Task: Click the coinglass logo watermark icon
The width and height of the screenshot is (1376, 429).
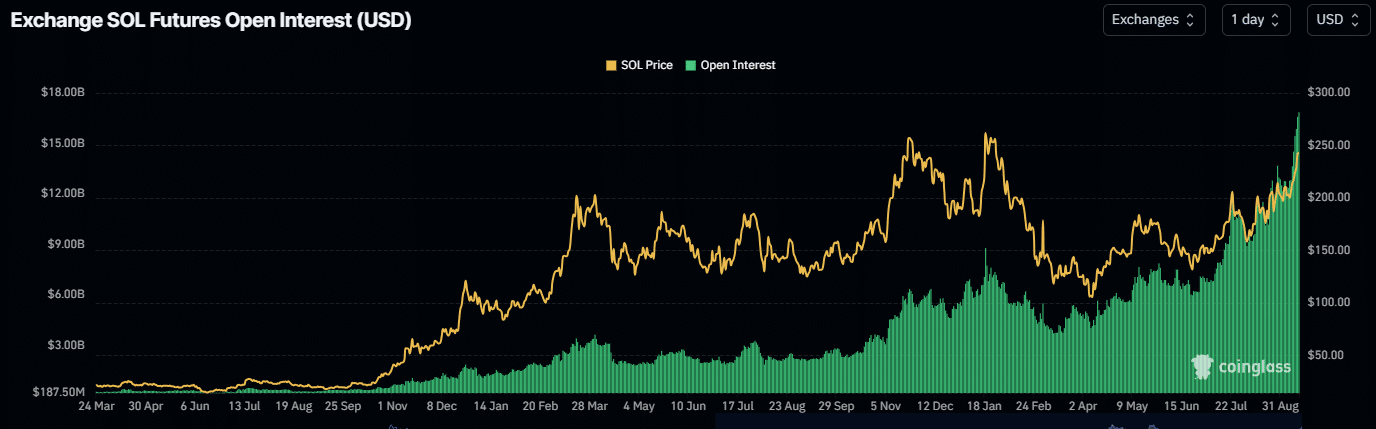Action: coord(1203,367)
